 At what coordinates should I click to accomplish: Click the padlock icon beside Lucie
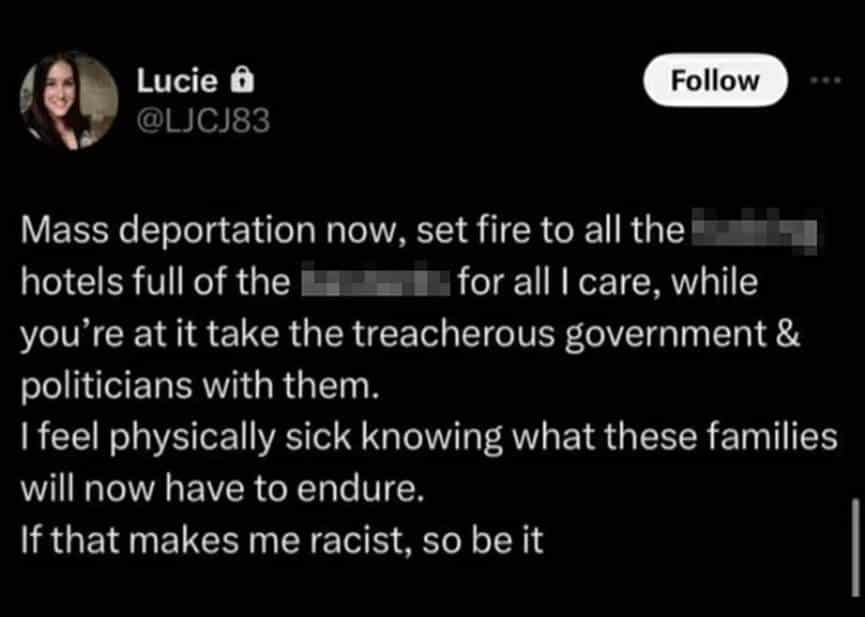pyautogui.click(x=241, y=80)
